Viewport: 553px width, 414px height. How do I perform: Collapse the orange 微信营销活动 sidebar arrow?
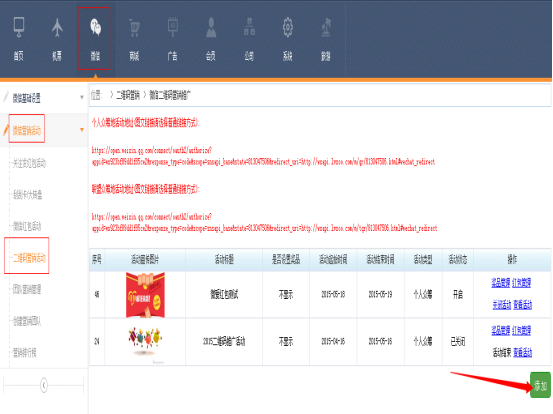[82, 129]
